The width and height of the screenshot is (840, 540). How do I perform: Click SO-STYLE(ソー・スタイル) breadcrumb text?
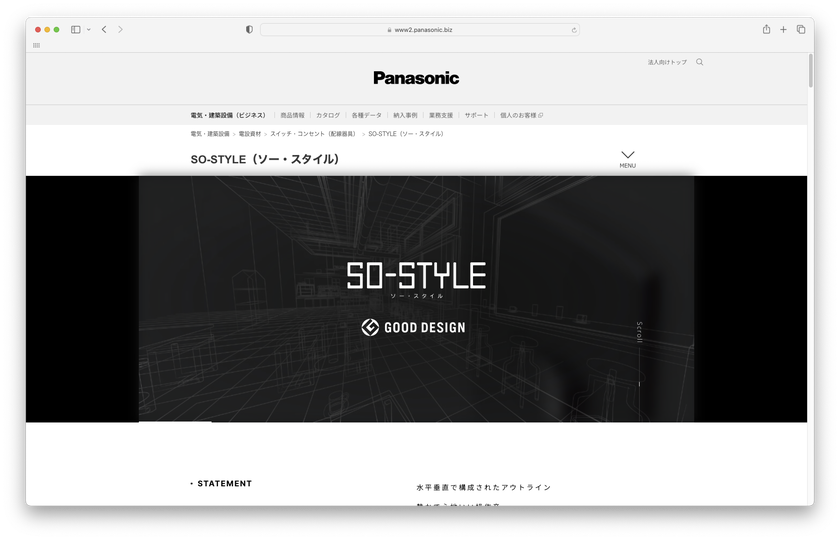(x=406, y=134)
